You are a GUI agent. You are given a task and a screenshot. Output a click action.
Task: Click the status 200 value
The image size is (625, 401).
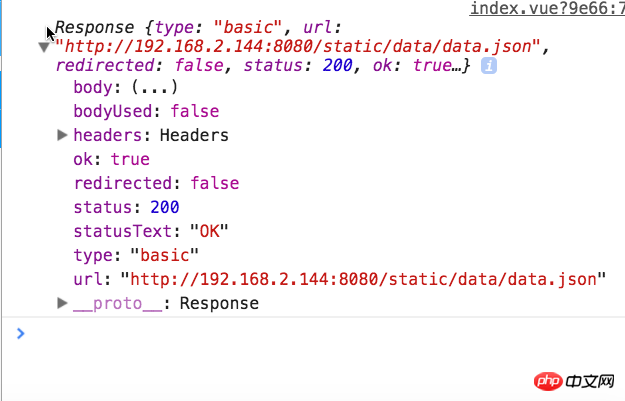tap(164, 207)
